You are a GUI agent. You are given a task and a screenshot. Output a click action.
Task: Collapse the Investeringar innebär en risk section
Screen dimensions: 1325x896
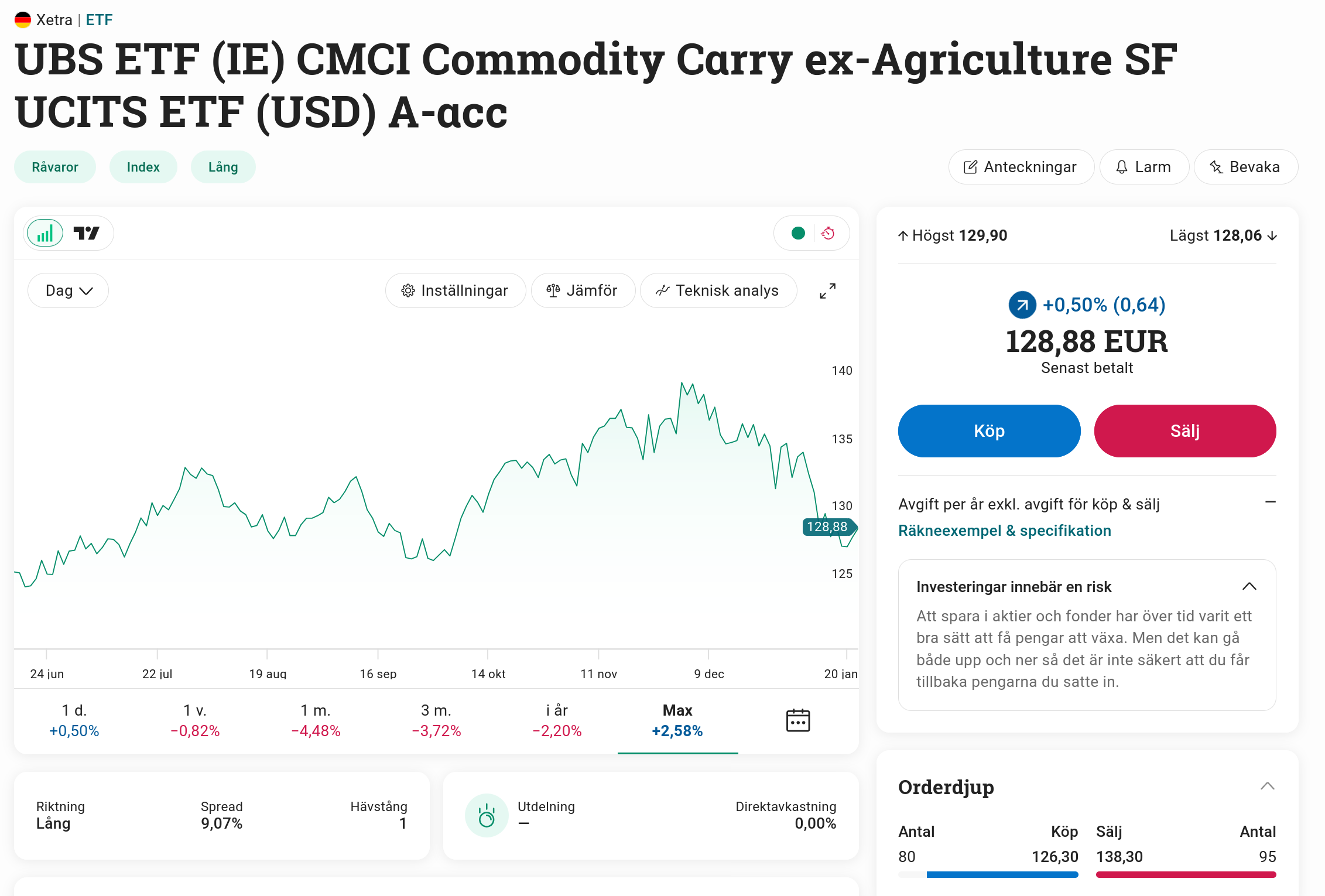click(1249, 587)
